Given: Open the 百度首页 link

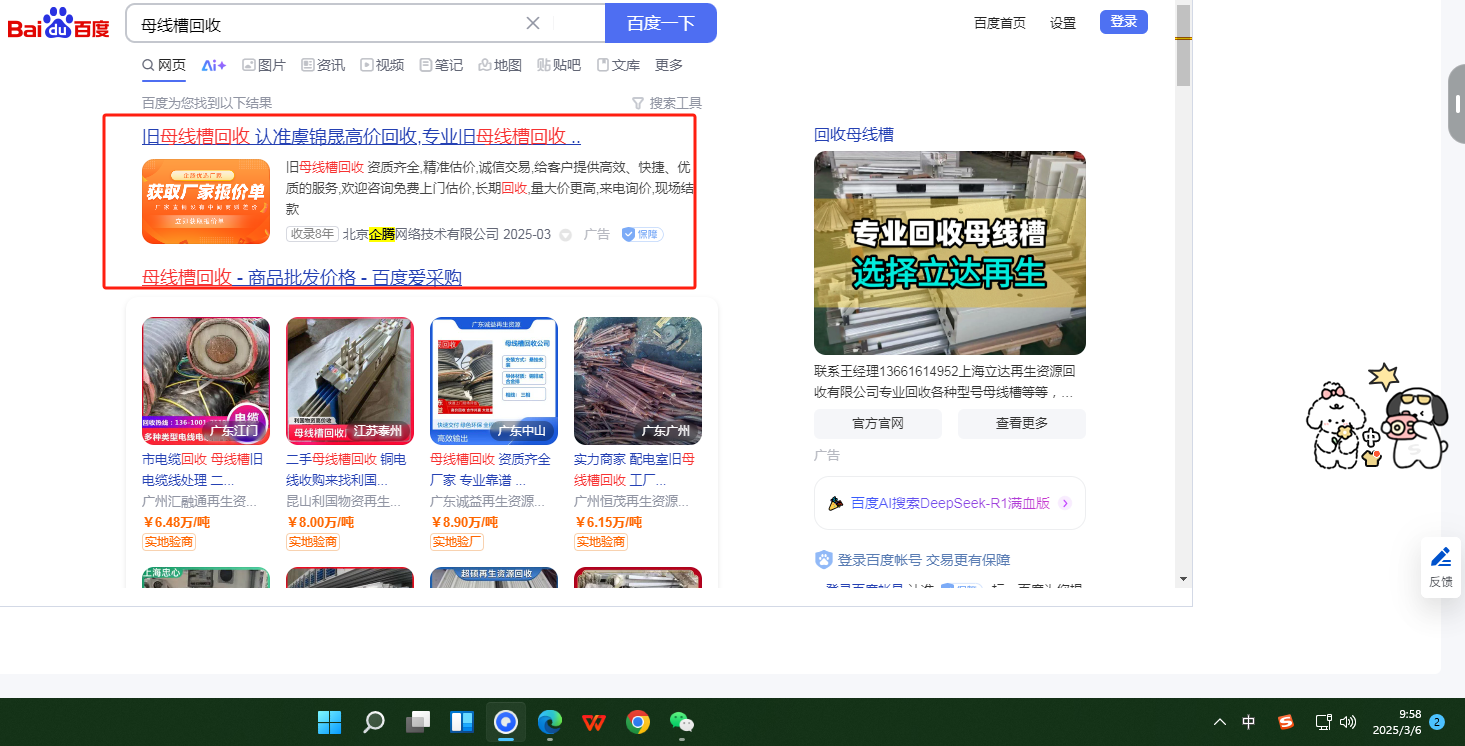Looking at the screenshot, I should point(1000,23).
